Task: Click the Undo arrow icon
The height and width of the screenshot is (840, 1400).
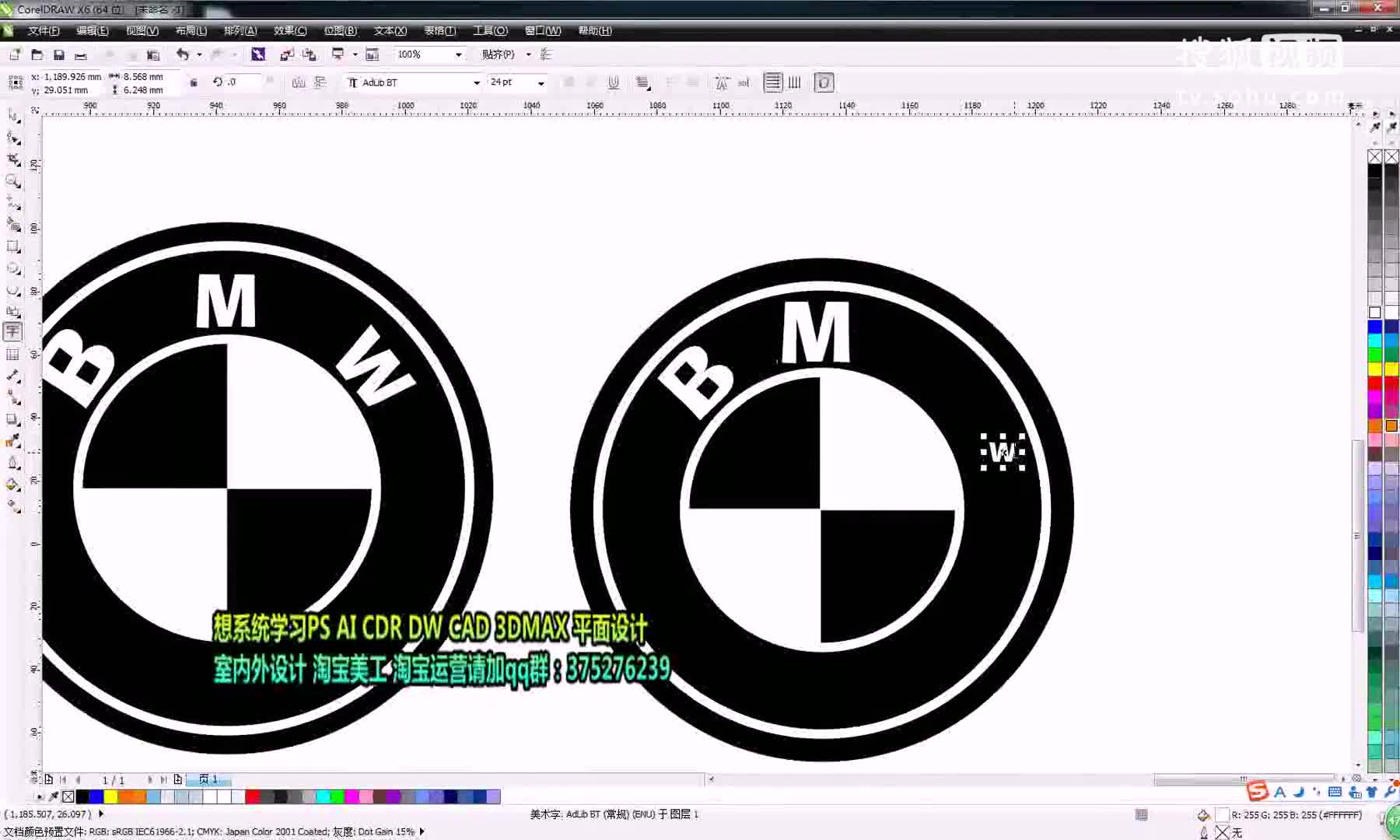Action: click(x=182, y=54)
